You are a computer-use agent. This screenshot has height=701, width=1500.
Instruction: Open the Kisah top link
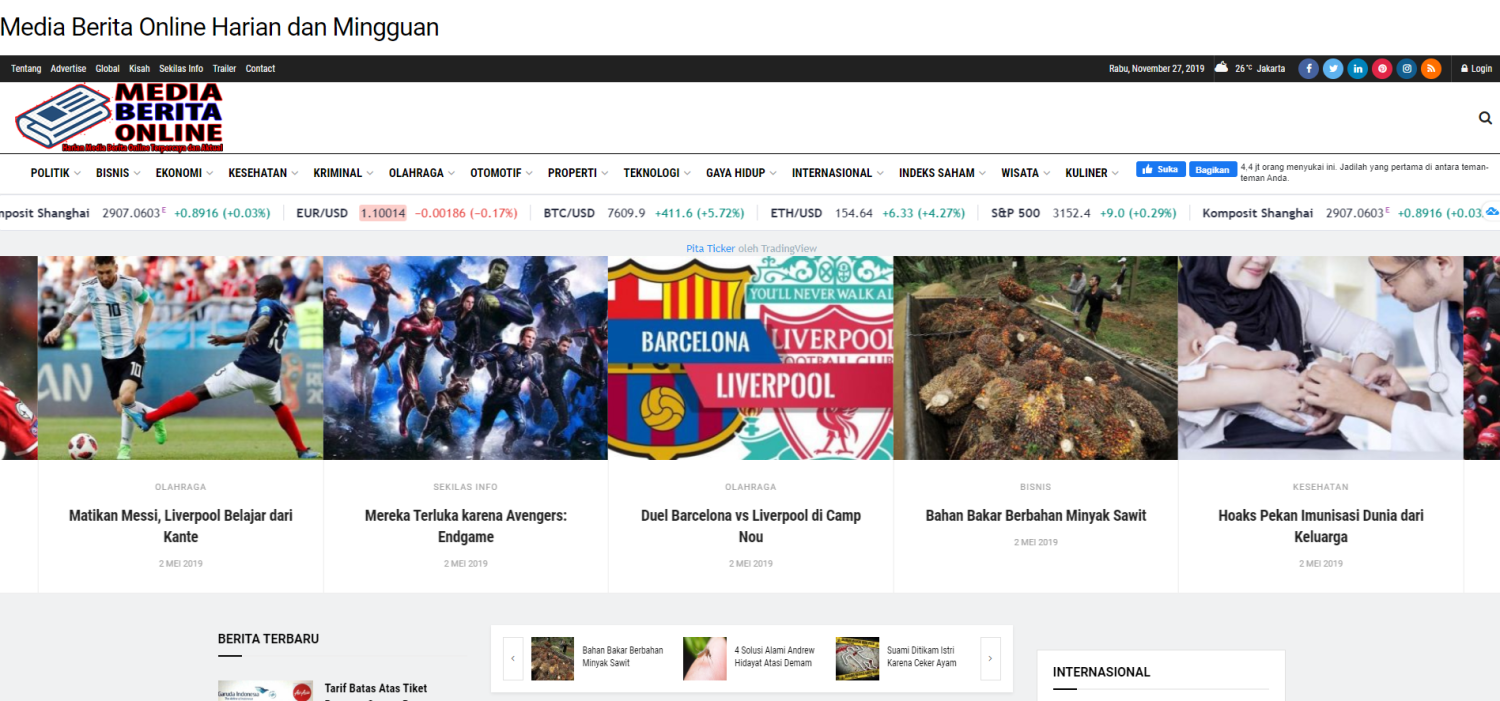(x=139, y=69)
